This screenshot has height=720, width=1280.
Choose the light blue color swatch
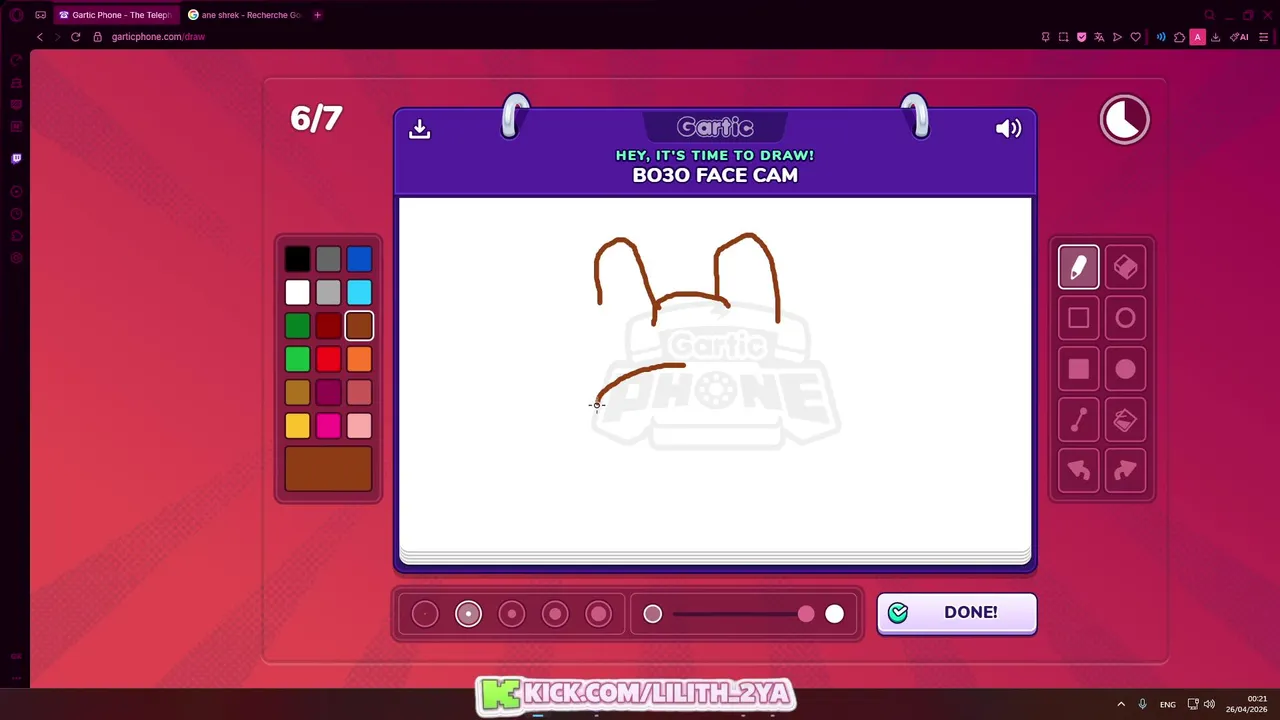pyautogui.click(x=359, y=292)
